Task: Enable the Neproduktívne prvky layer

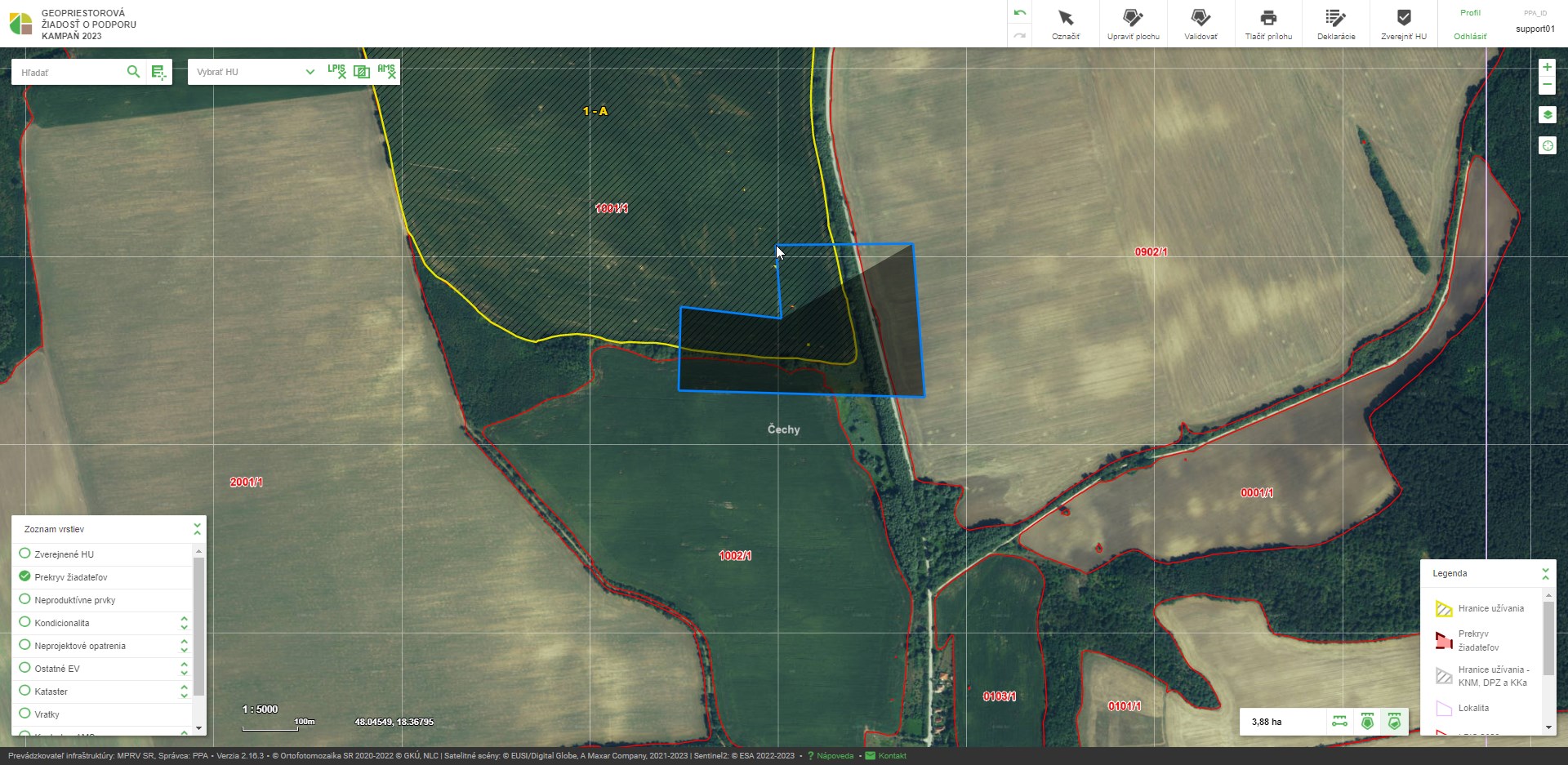Action: point(24,599)
